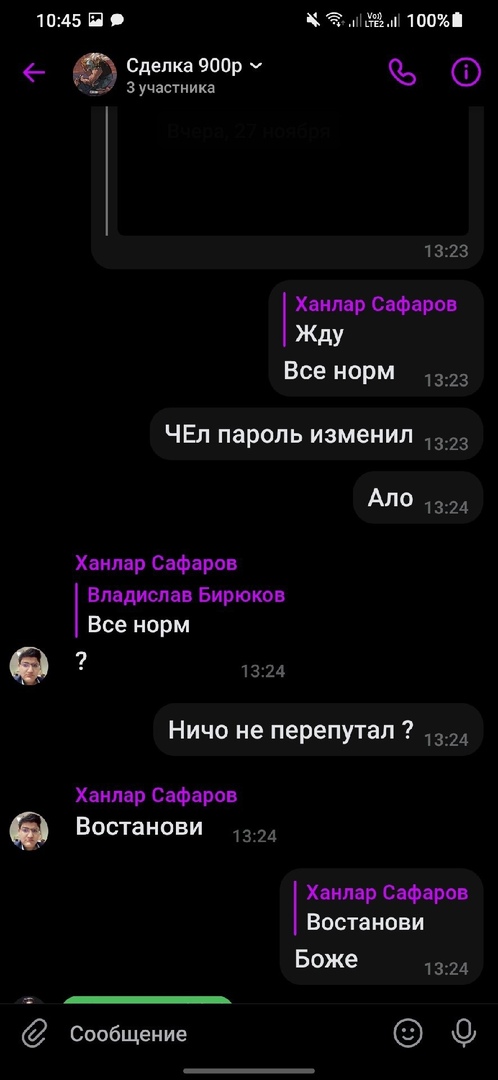
Task: Open quoted Владислав Бирюков Все норм reply
Action: pos(180,610)
